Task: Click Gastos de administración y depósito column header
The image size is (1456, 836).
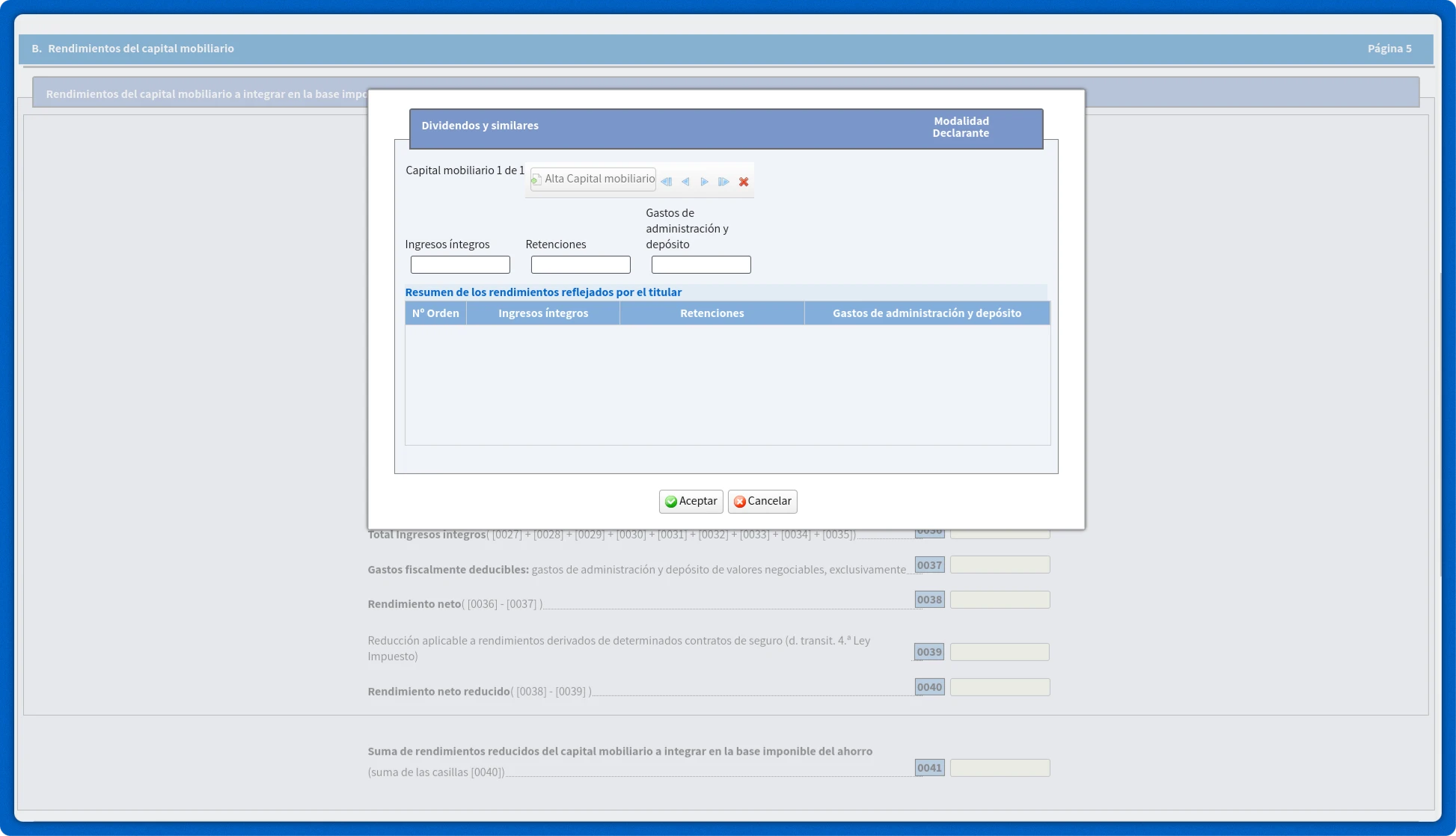Action: pos(926,313)
